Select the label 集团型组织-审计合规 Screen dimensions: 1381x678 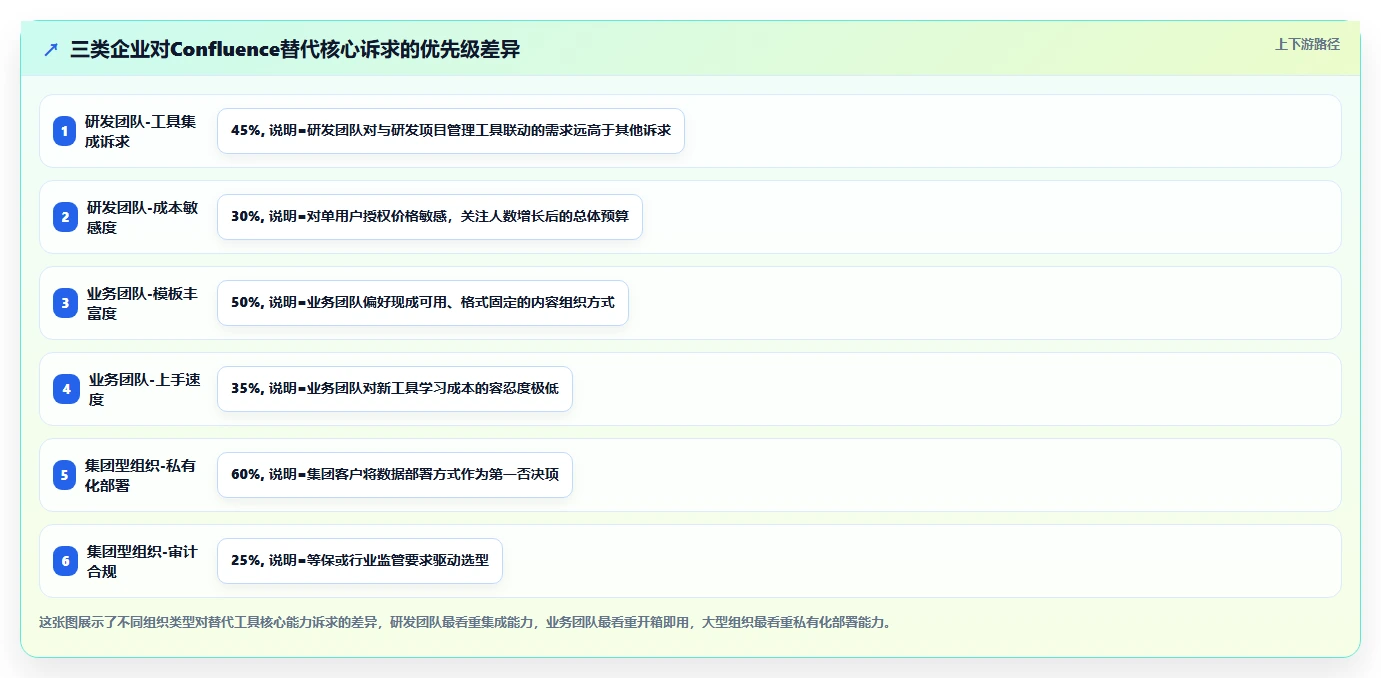(x=141, y=561)
